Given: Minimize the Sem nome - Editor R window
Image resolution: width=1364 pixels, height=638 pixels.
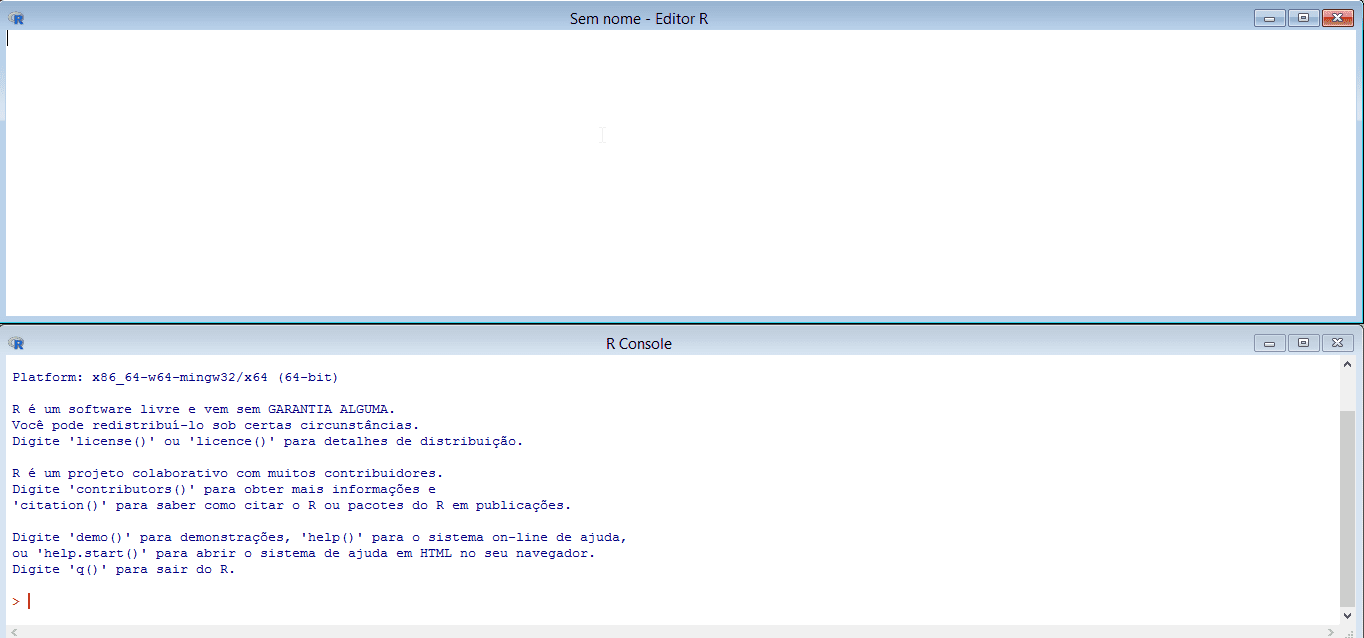Looking at the screenshot, I should (1269, 18).
